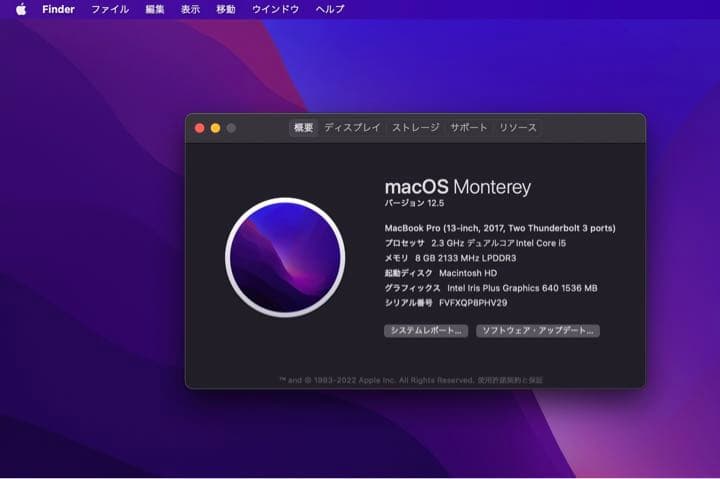720x479 pixels.
Task: Click the Intel Iris Plus Graphics 640 text
Action: pos(522,288)
